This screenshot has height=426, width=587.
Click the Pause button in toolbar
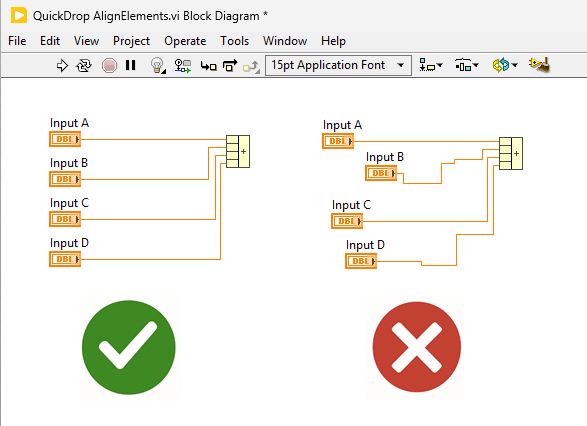[130, 65]
